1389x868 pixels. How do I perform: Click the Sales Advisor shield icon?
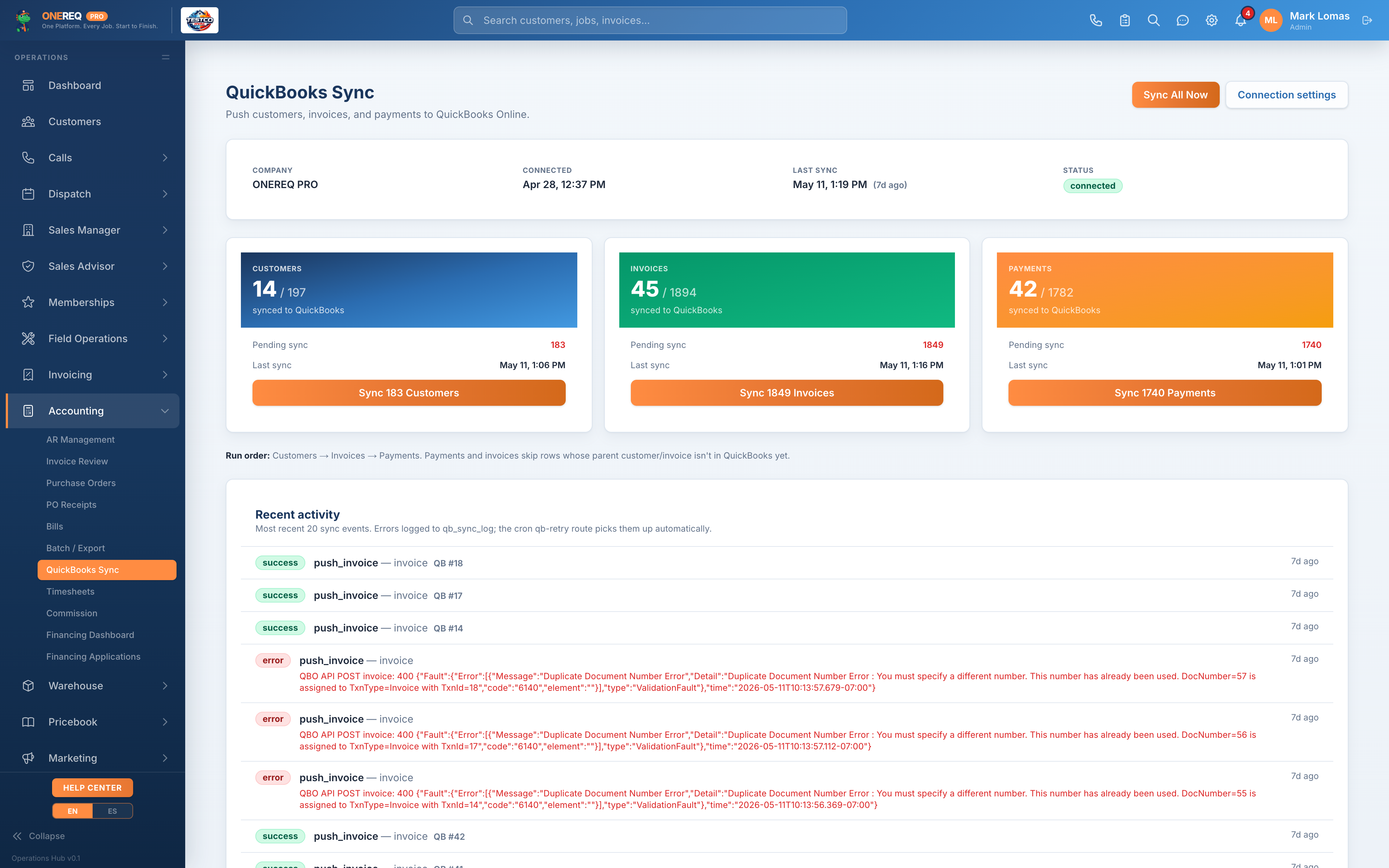[x=28, y=267]
